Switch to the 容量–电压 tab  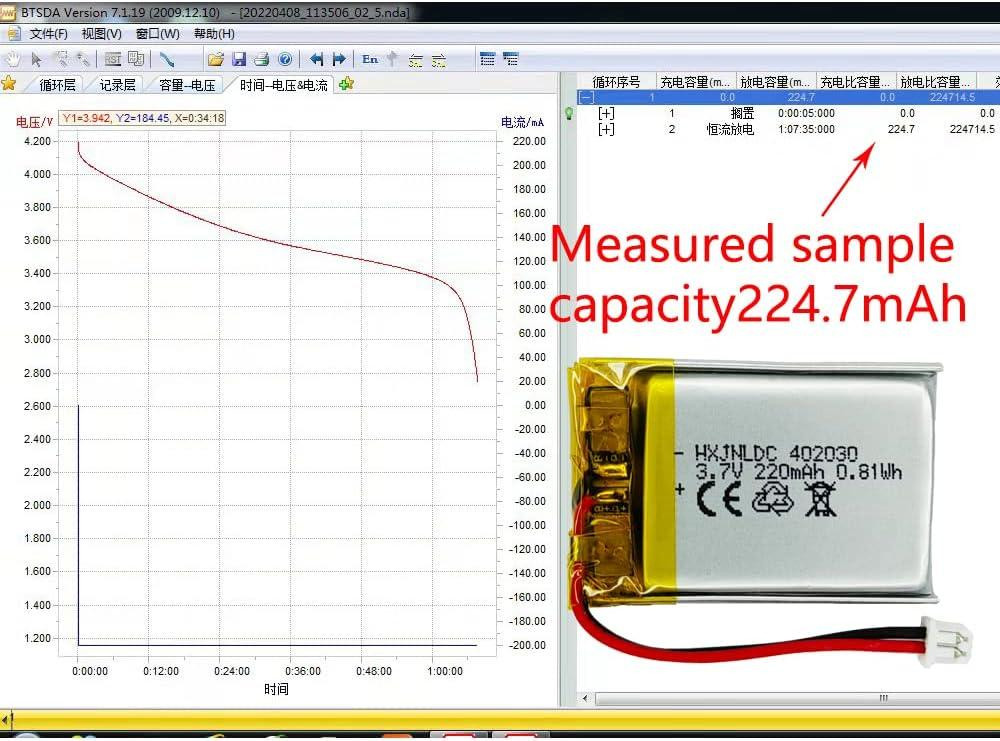(x=187, y=85)
